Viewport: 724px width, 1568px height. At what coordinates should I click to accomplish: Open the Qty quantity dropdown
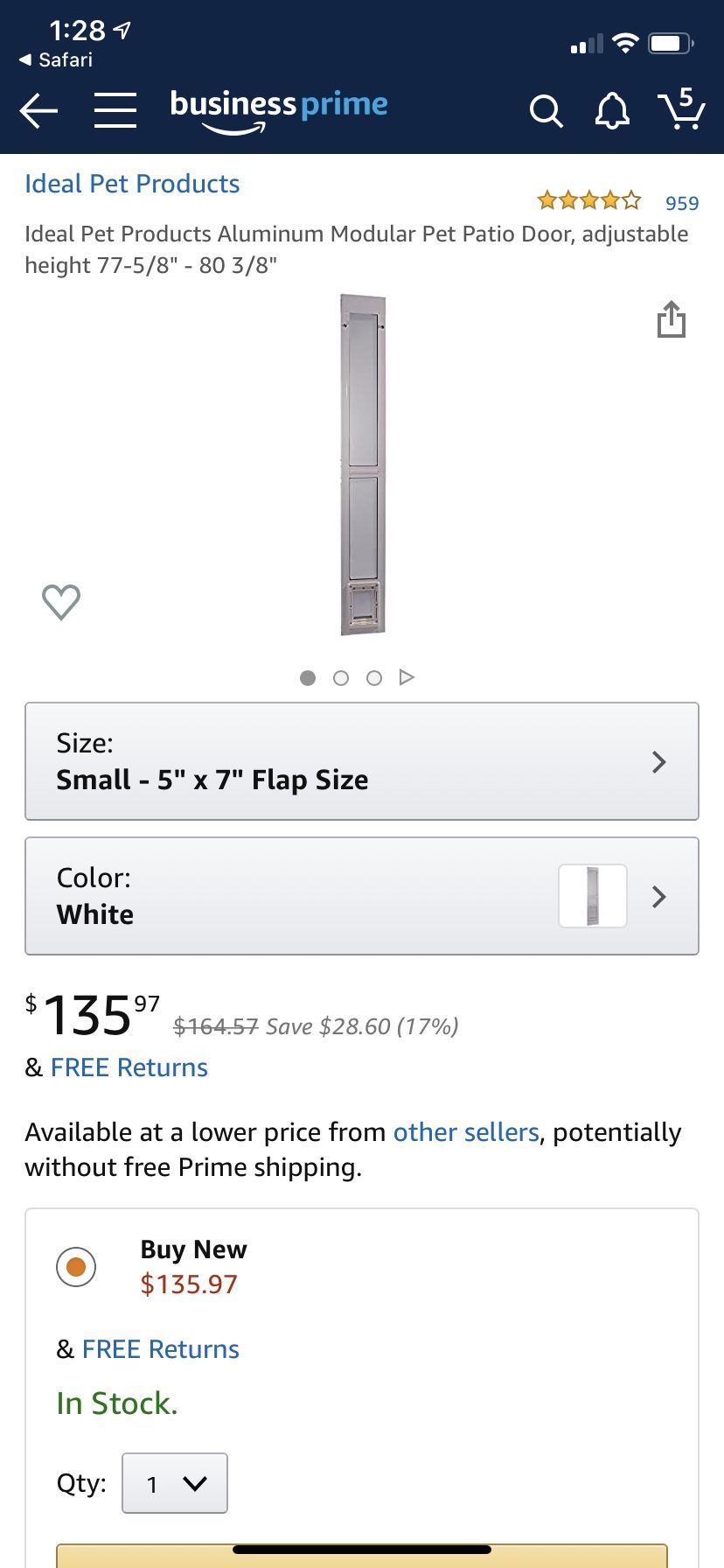175,1483
